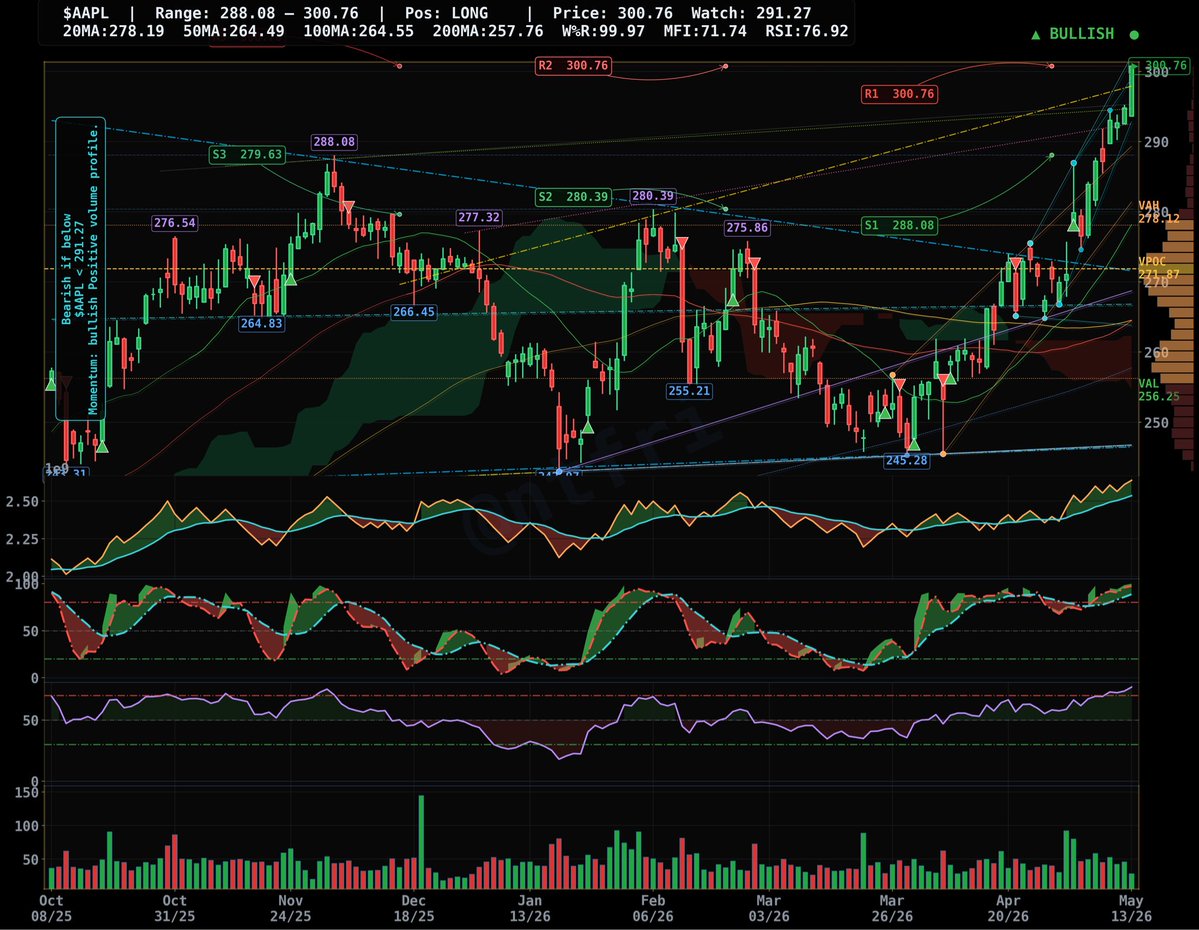Select the 100MA:264.55 reading
The image size is (1199, 930).
(359, 31)
